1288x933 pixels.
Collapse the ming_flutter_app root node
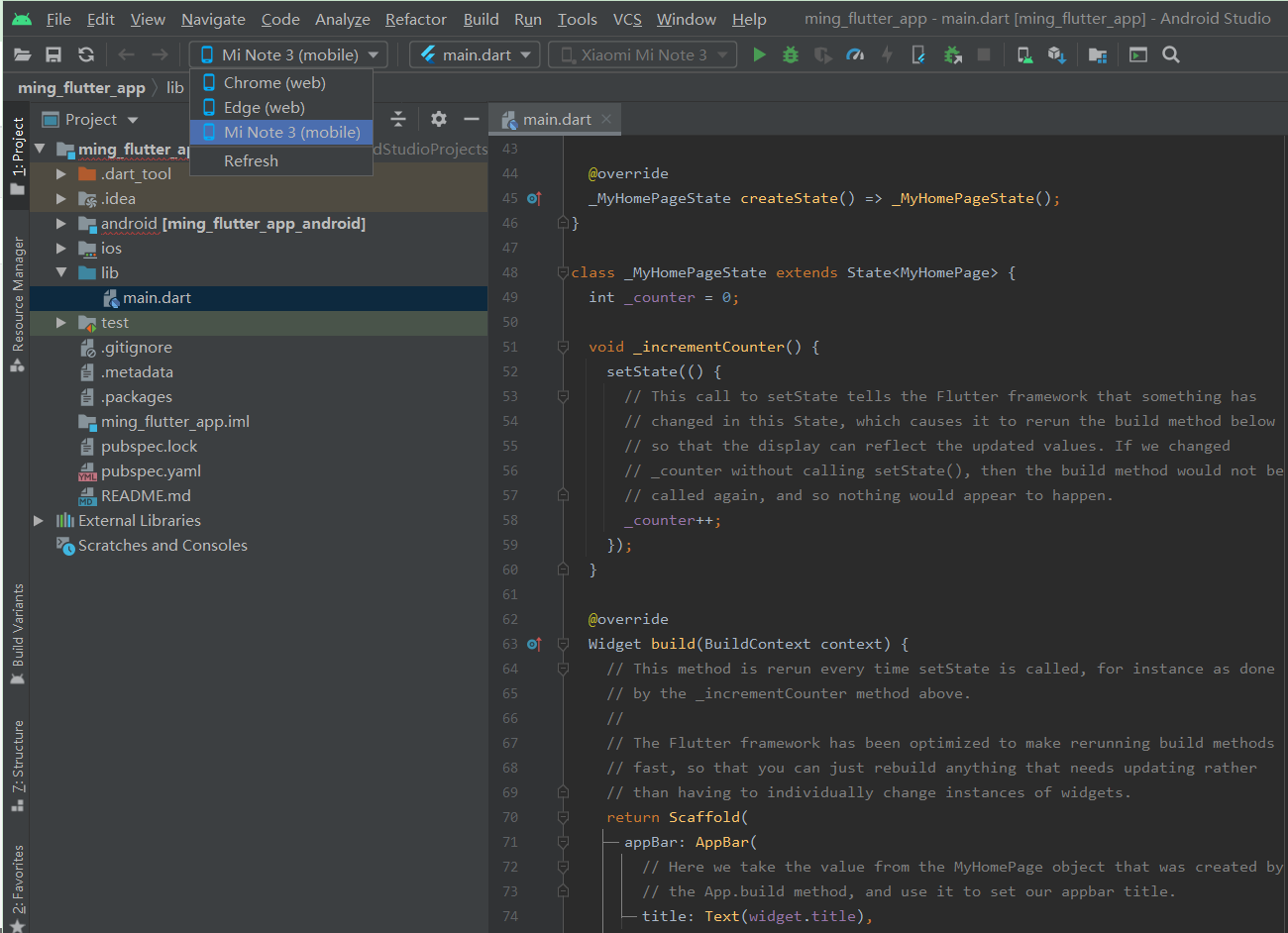pos(40,149)
